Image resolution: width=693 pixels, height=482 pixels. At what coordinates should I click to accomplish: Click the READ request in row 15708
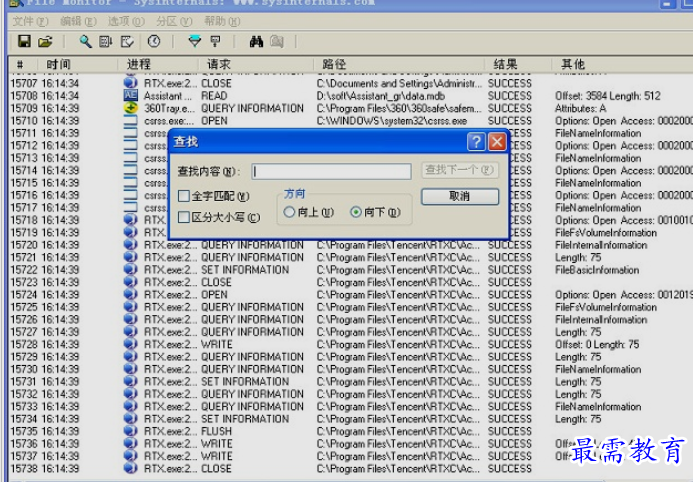coord(214,96)
